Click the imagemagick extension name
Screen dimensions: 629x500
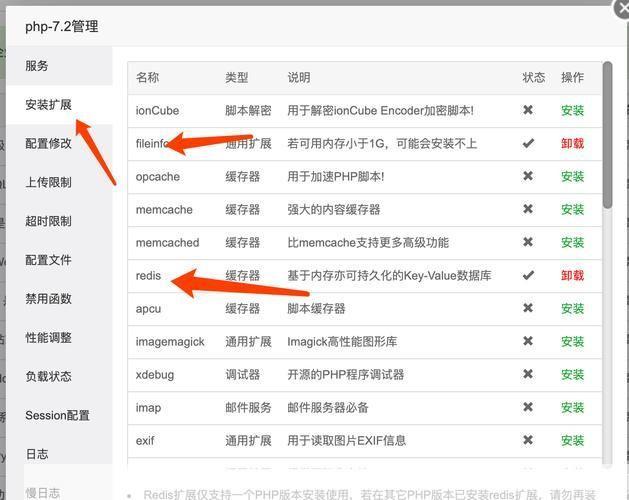pyautogui.click(x=170, y=341)
